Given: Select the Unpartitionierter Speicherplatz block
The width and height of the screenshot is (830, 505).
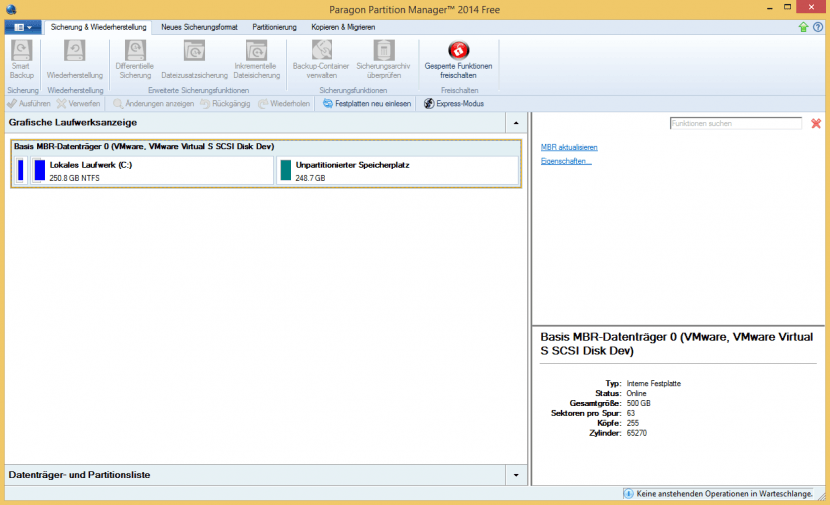Looking at the screenshot, I should click(397, 170).
